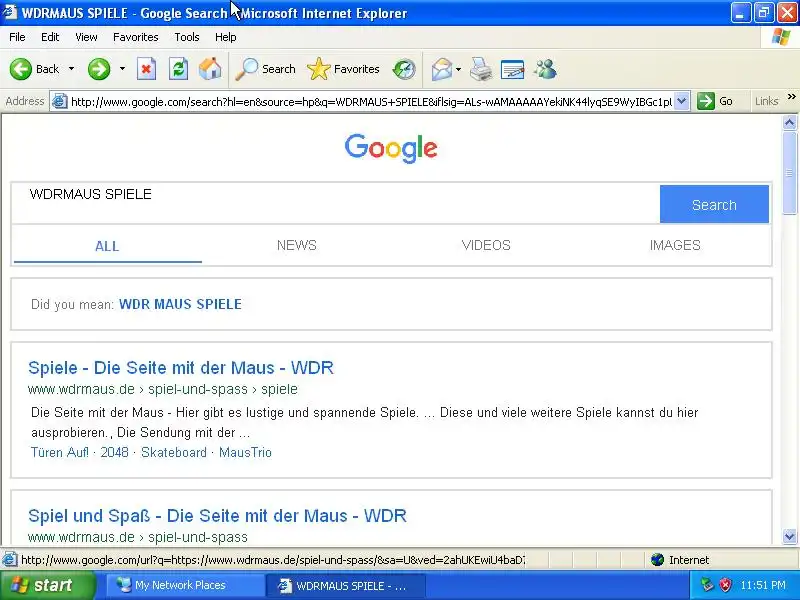Viewport: 800px width, 600px height.
Task: Open the 2048 sitelink
Action: click(x=114, y=452)
